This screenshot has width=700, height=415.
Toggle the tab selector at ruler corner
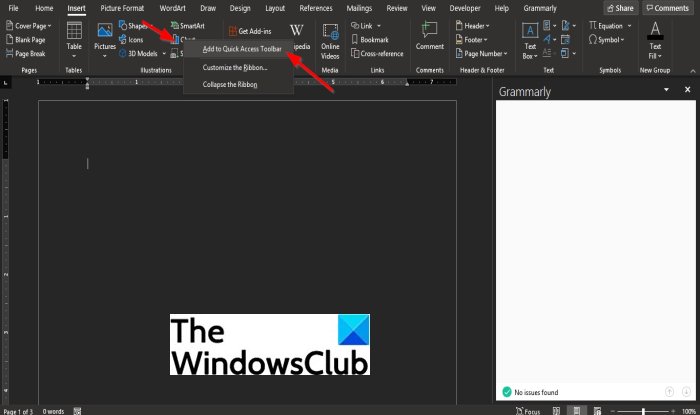[5, 83]
